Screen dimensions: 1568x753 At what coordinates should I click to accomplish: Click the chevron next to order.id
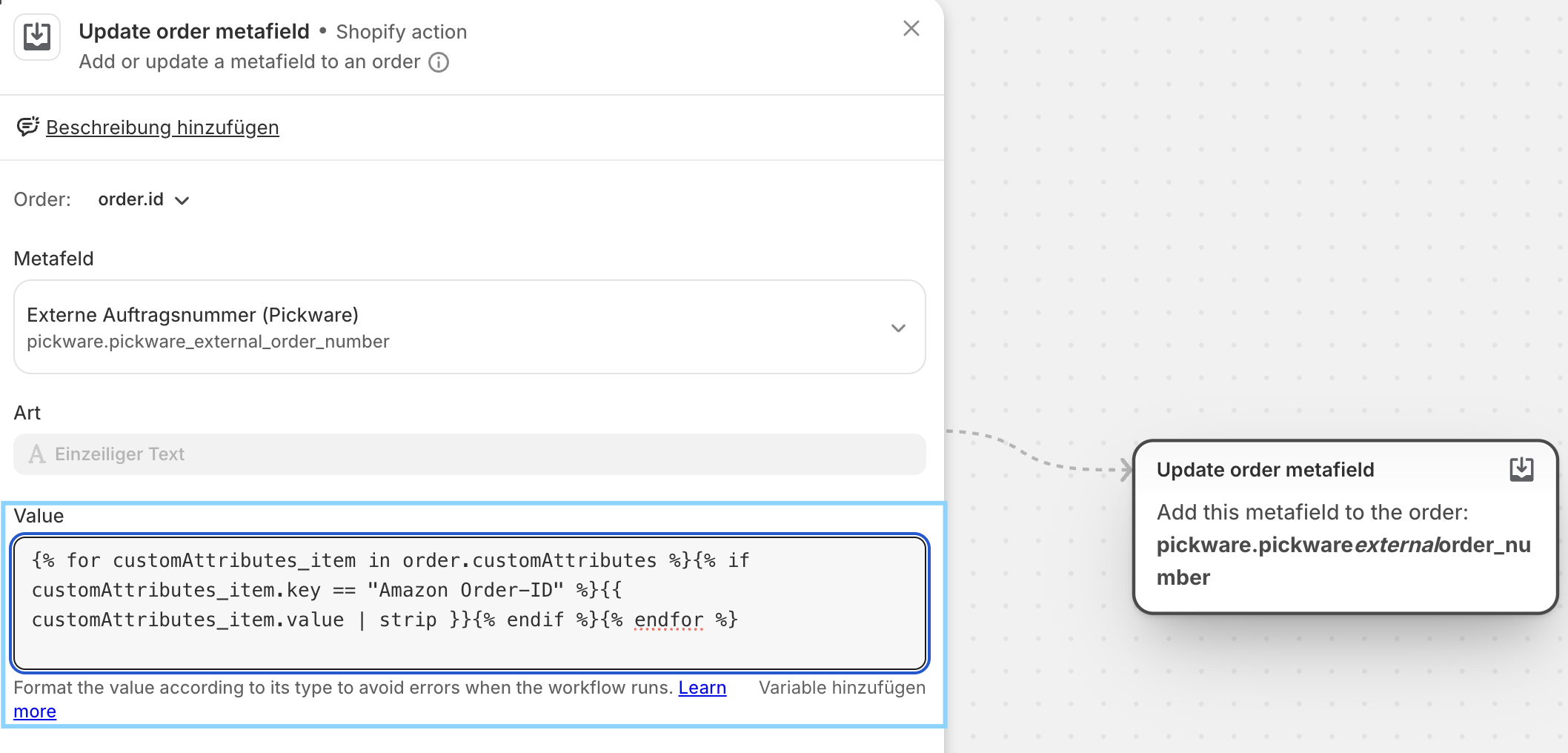point(182,201)
